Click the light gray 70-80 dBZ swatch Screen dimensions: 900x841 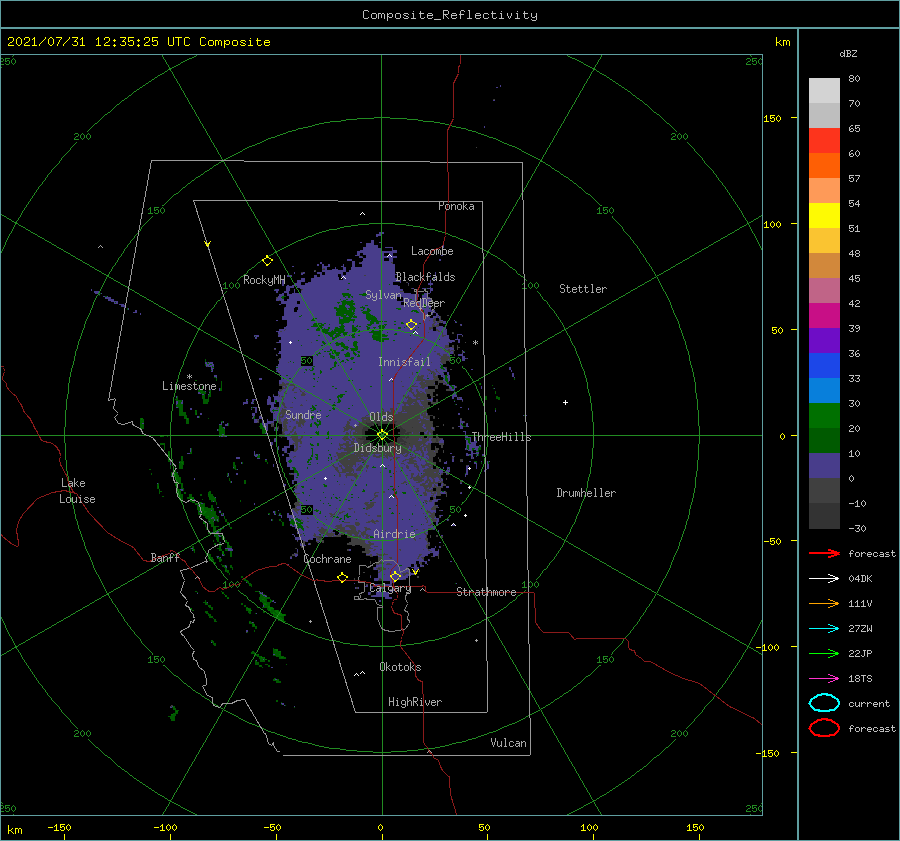[x=824, y=91]
